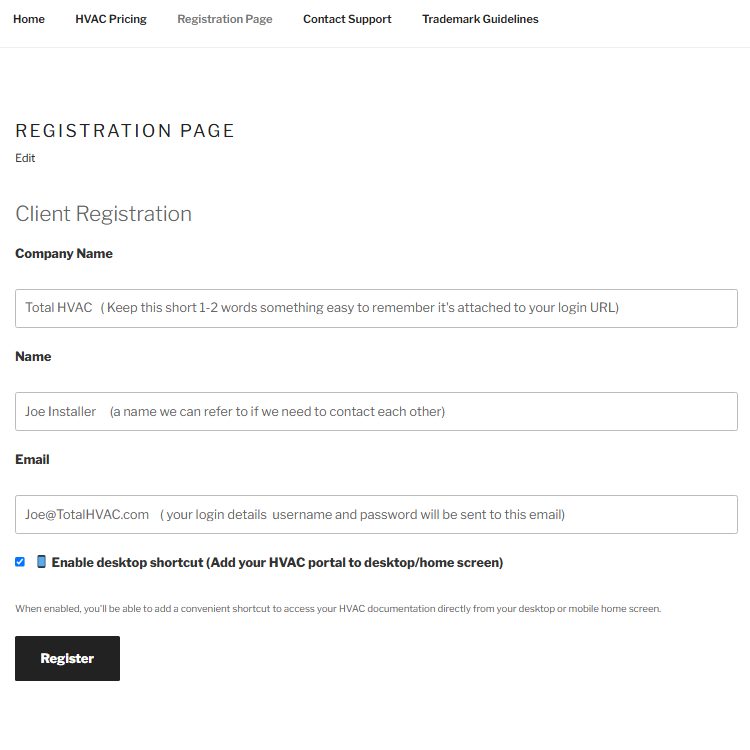
Task: Focus the Company Name input field
Action: coord(376,309)
